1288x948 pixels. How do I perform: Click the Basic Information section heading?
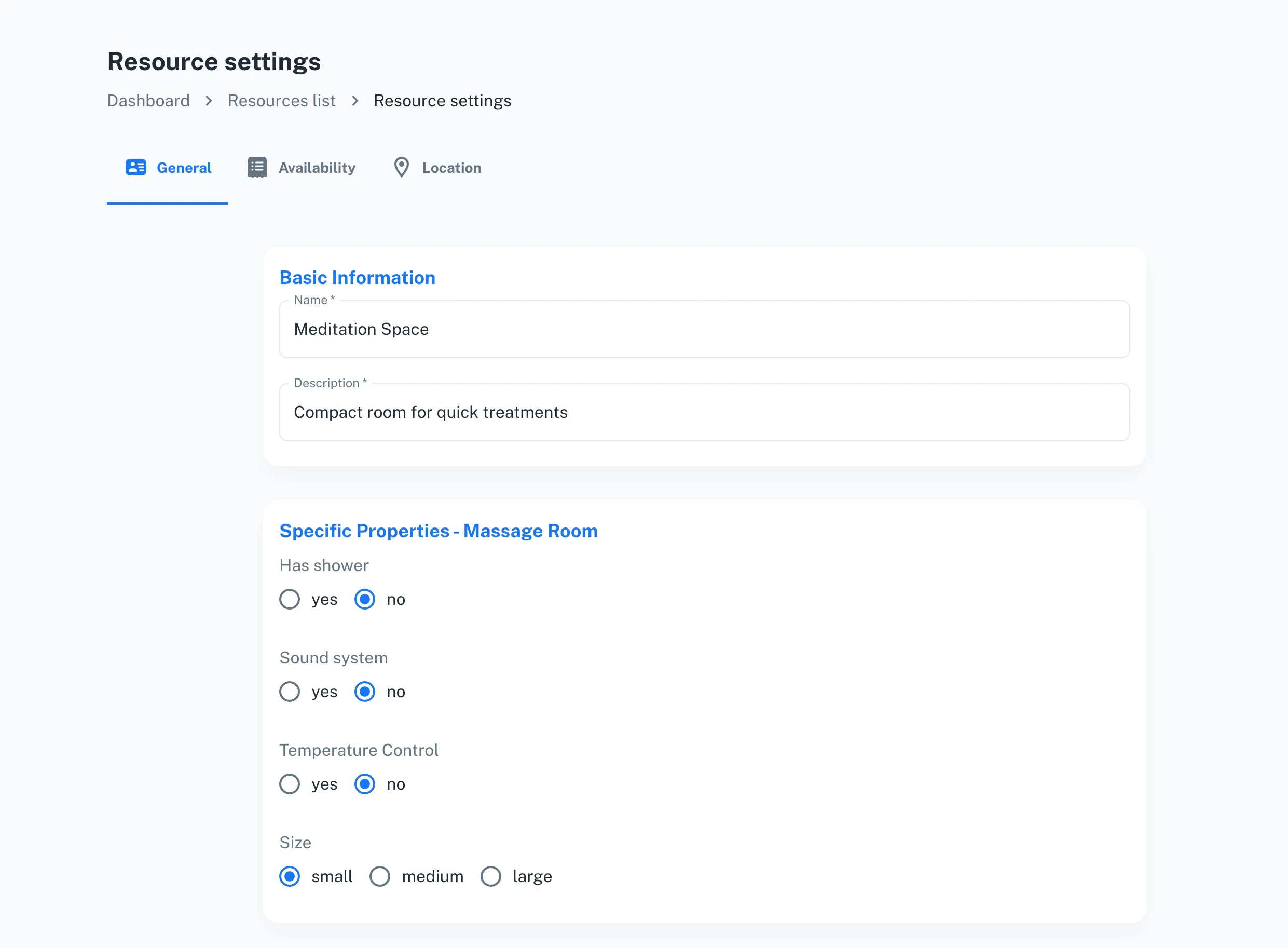357,277
